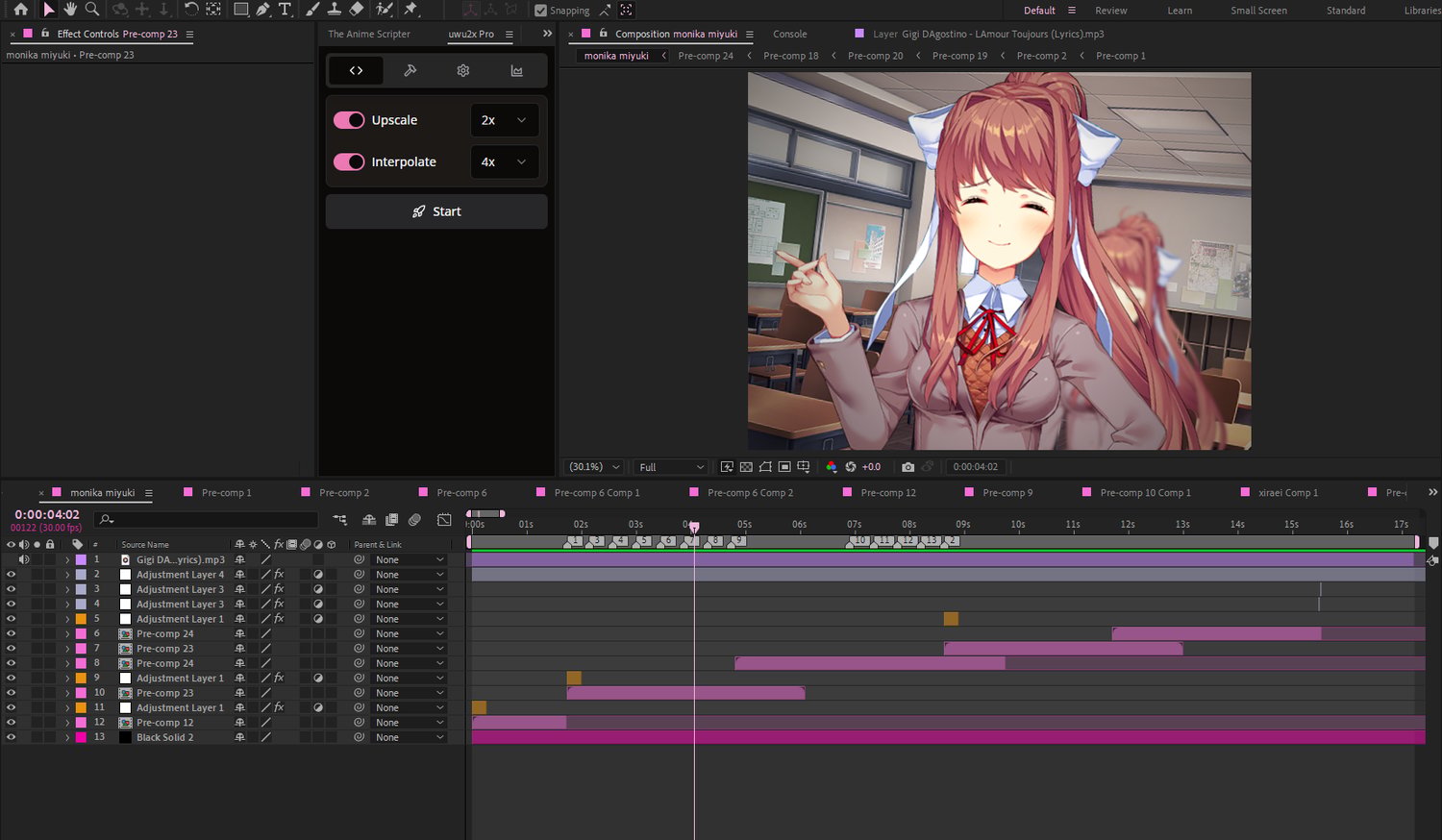Viewport: 1442px width, 840px height.
Task: Select the Roto Brush tool
Action: coord(385,10)
